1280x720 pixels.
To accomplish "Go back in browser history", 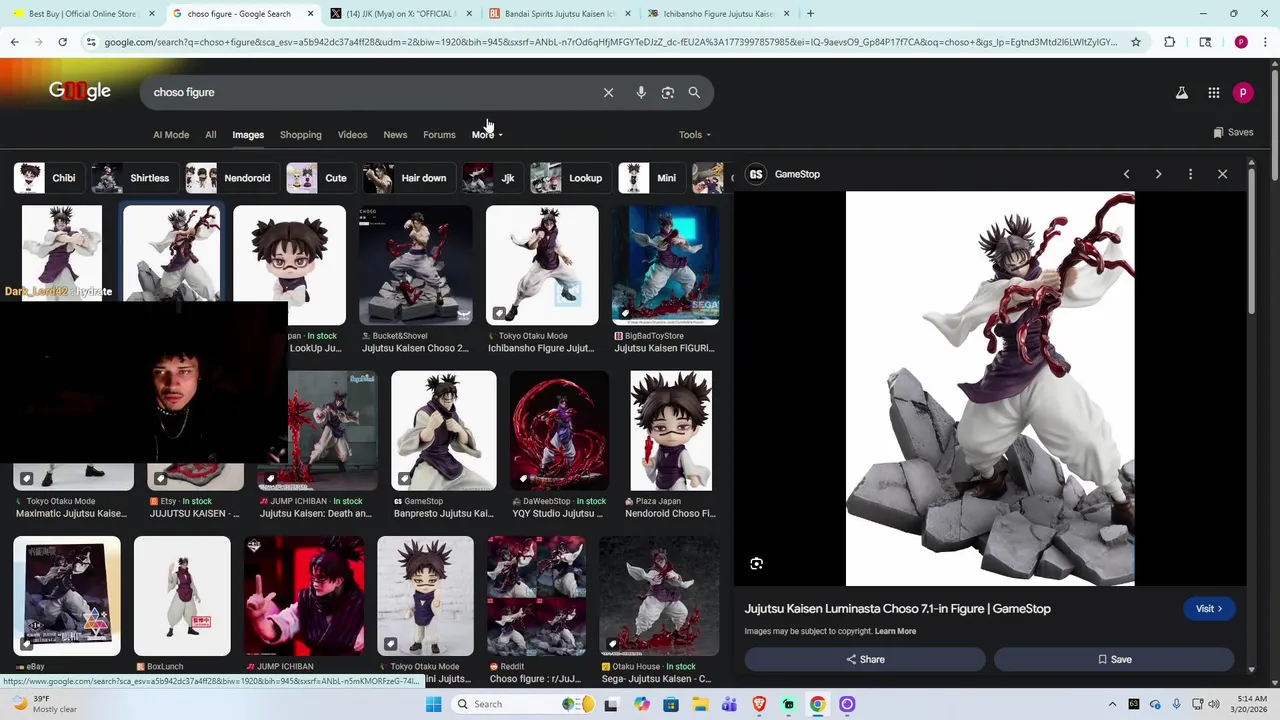I will tap(15, 42).
